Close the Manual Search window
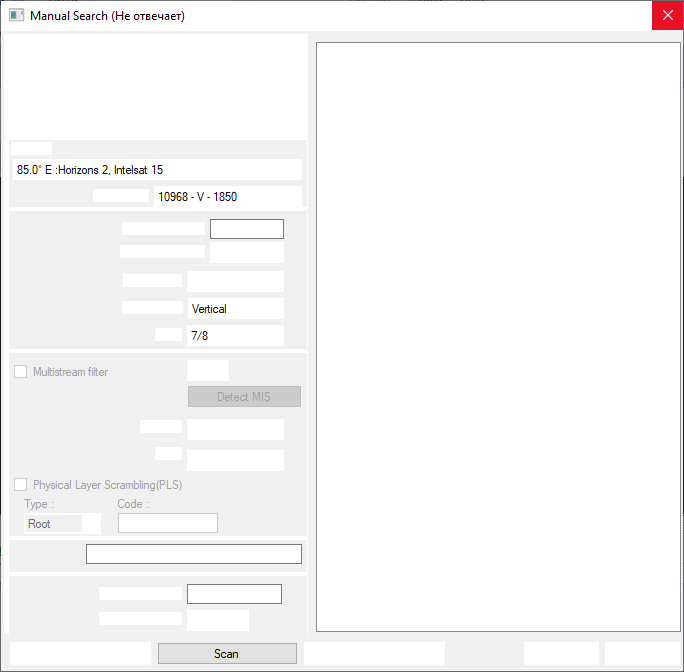The image size is (684, 672). (667, 16)
